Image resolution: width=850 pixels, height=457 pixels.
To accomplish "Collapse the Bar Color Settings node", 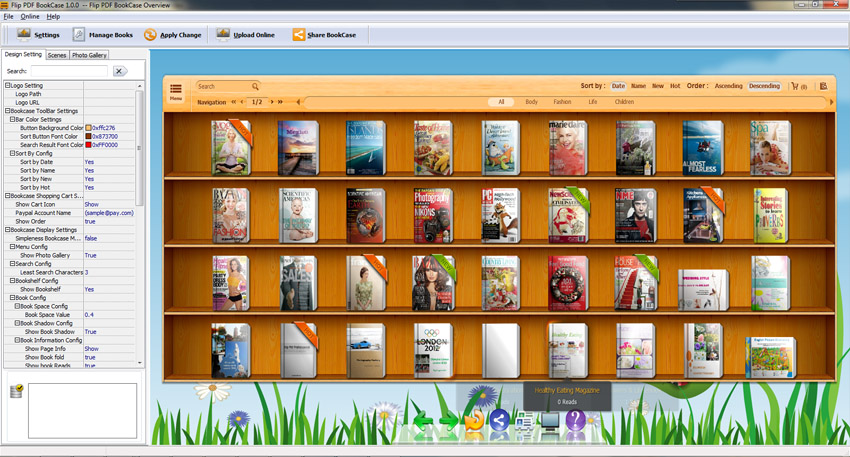I will point(13,119).
